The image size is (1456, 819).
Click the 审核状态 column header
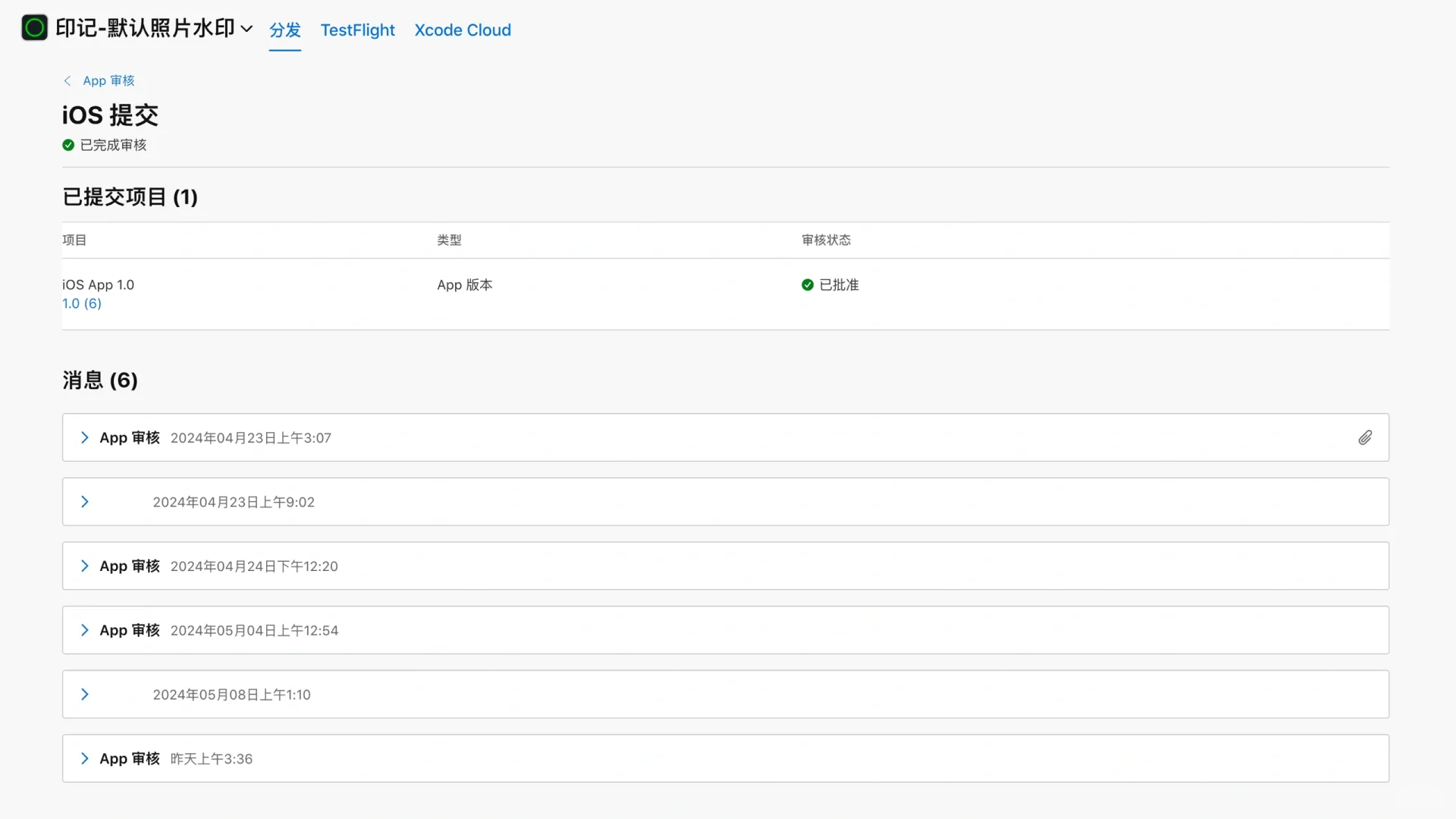tap(826, 240)
